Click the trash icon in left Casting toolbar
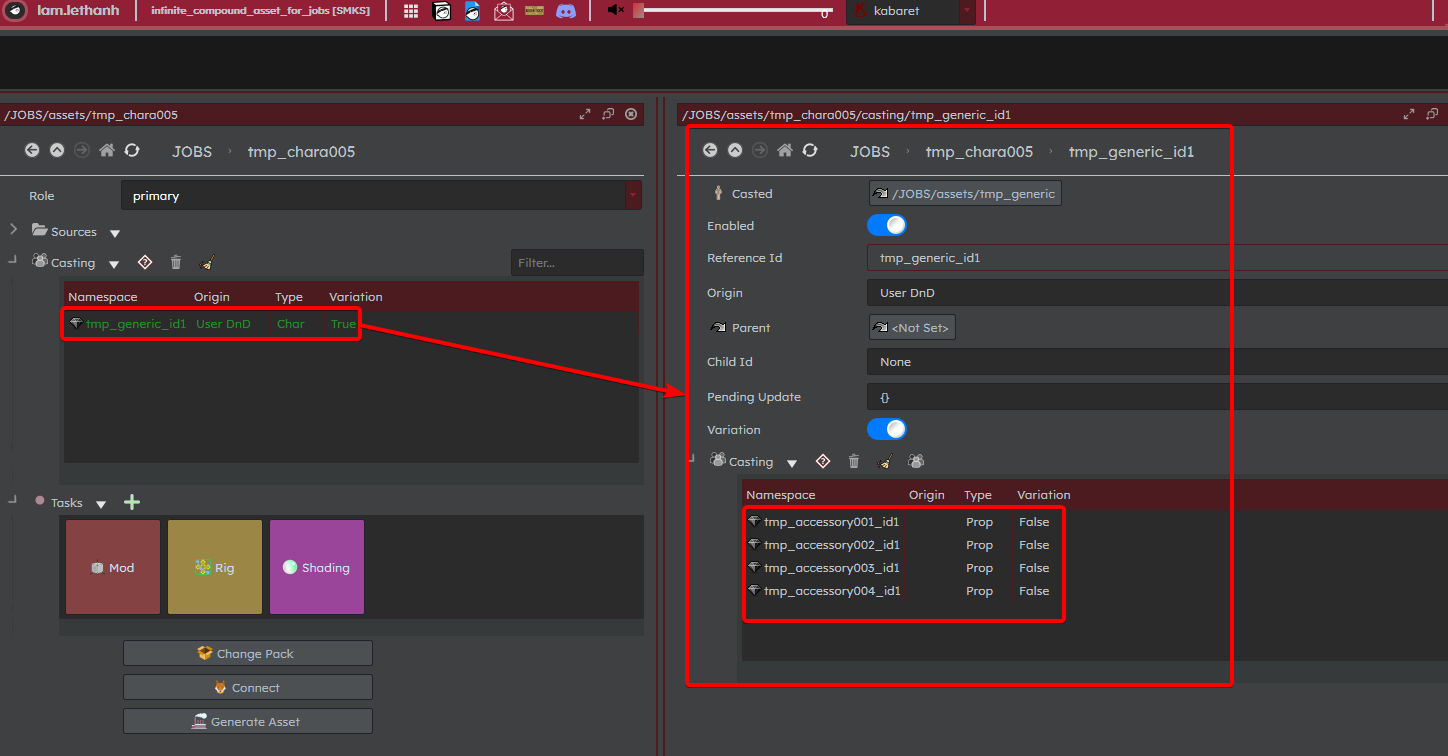The height and width of the screenshot is (756, 1448). point(176,262)
